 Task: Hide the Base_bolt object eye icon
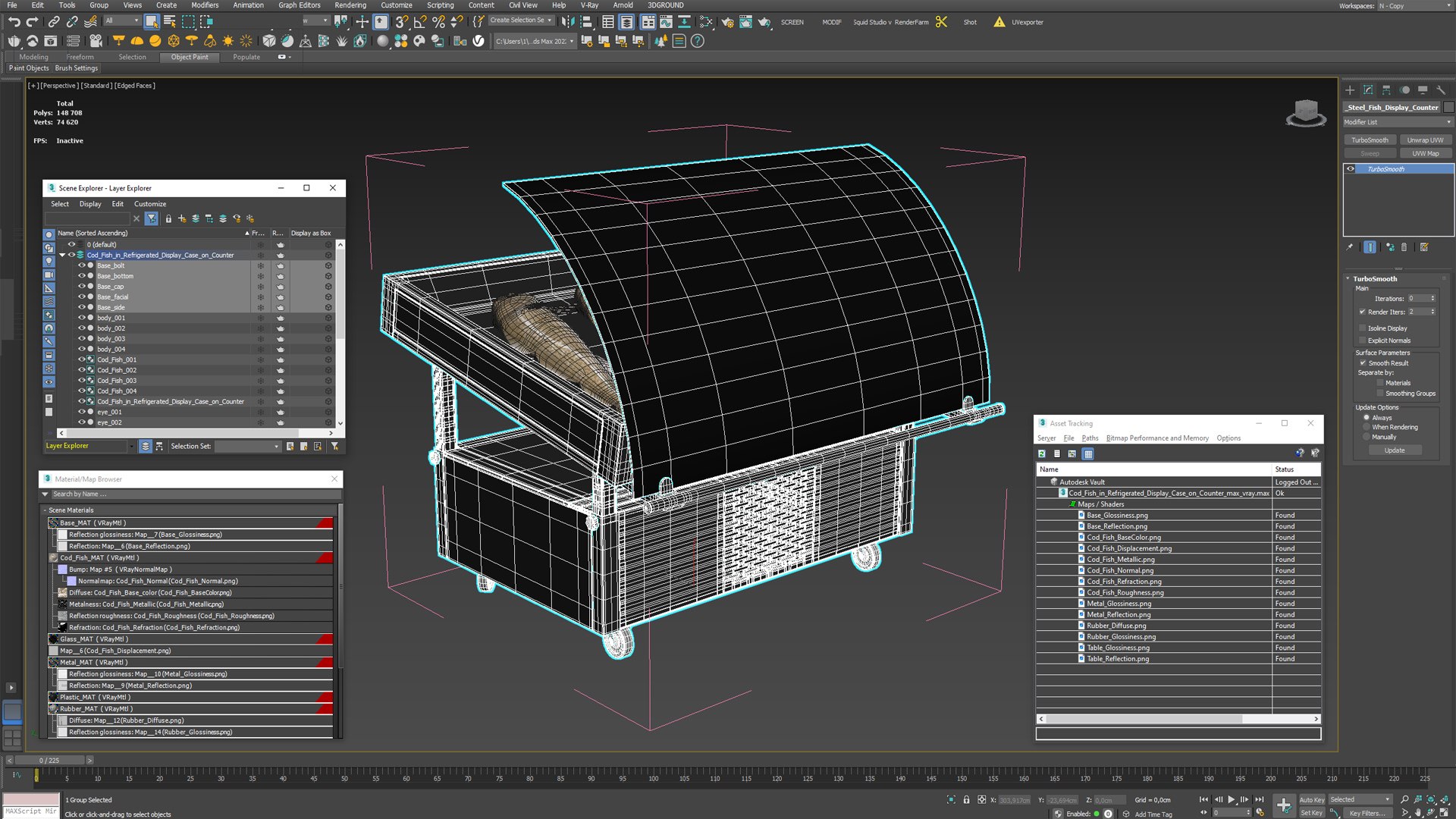click(82, 265)
